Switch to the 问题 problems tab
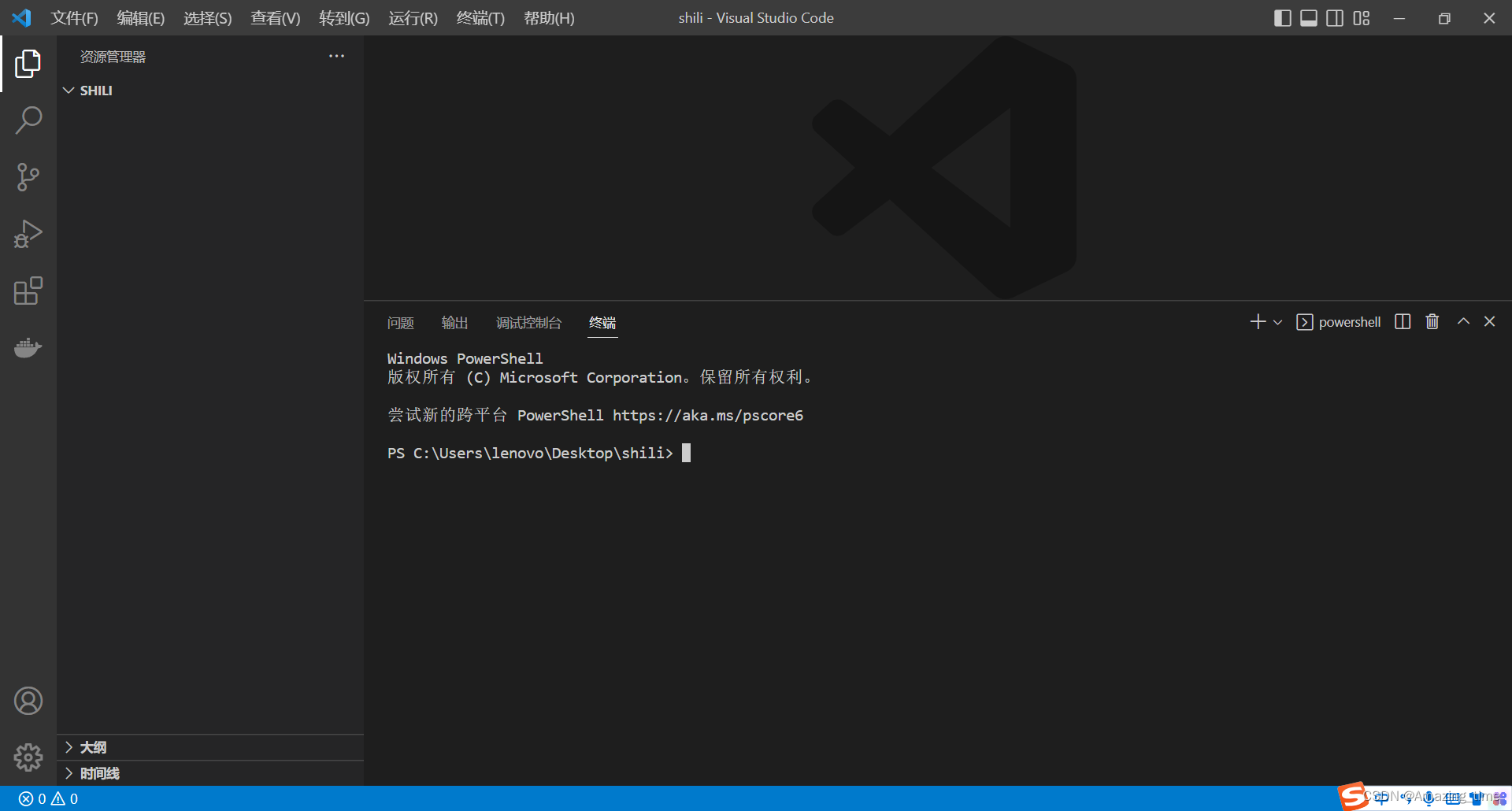Image resolution: width=1512 pixels, height=811 pixels. (x=400, y=323)
